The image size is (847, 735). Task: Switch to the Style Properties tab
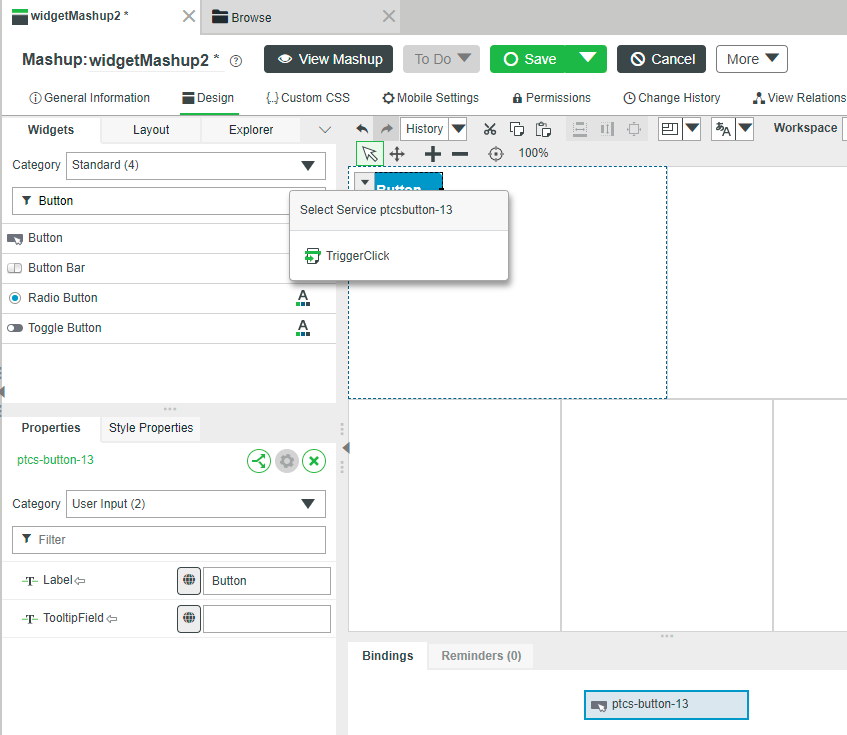pyautogui.click(x=151, y=428)
